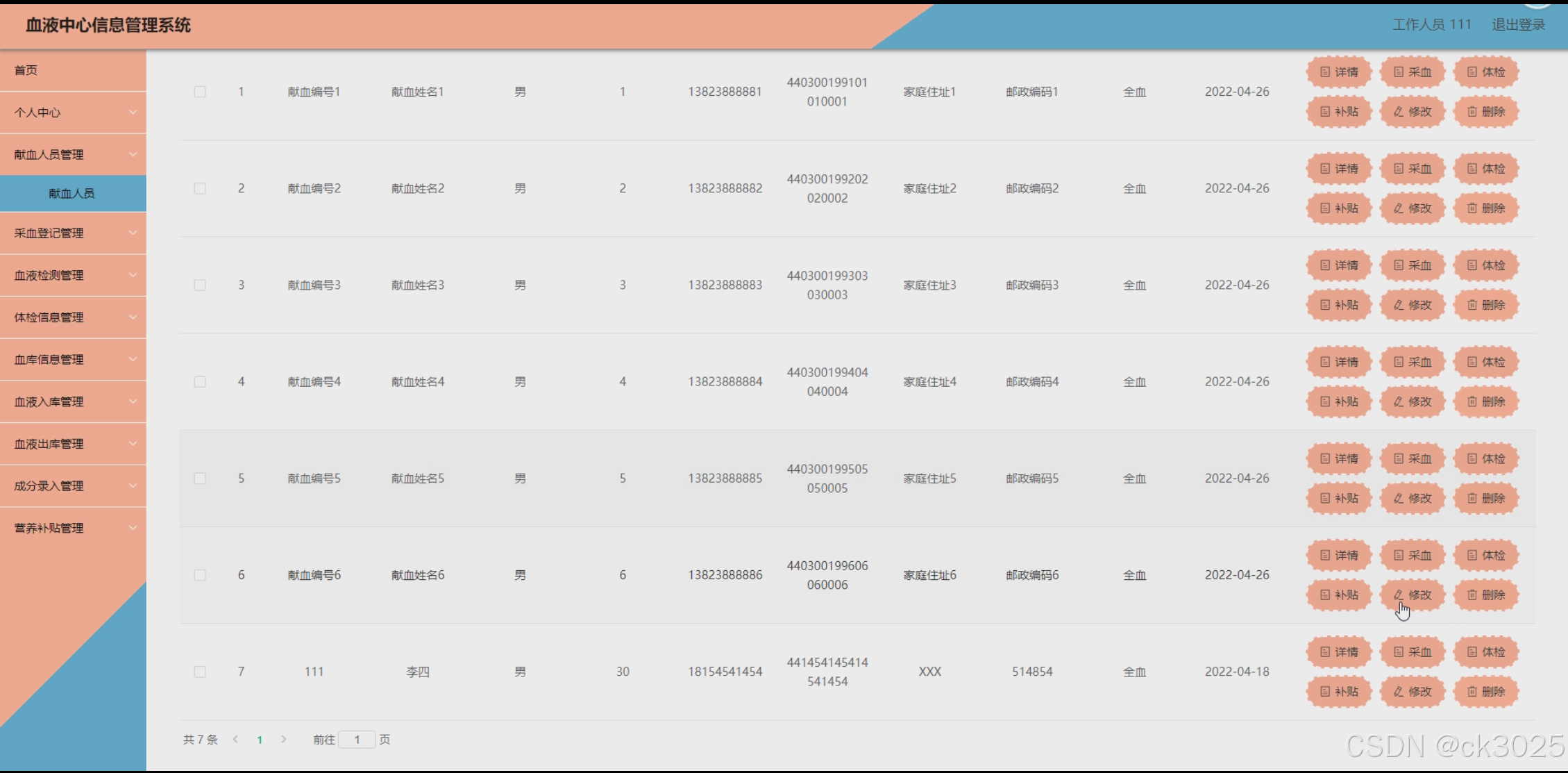Click physical exam button for row 3

(x=1485, y=265)
